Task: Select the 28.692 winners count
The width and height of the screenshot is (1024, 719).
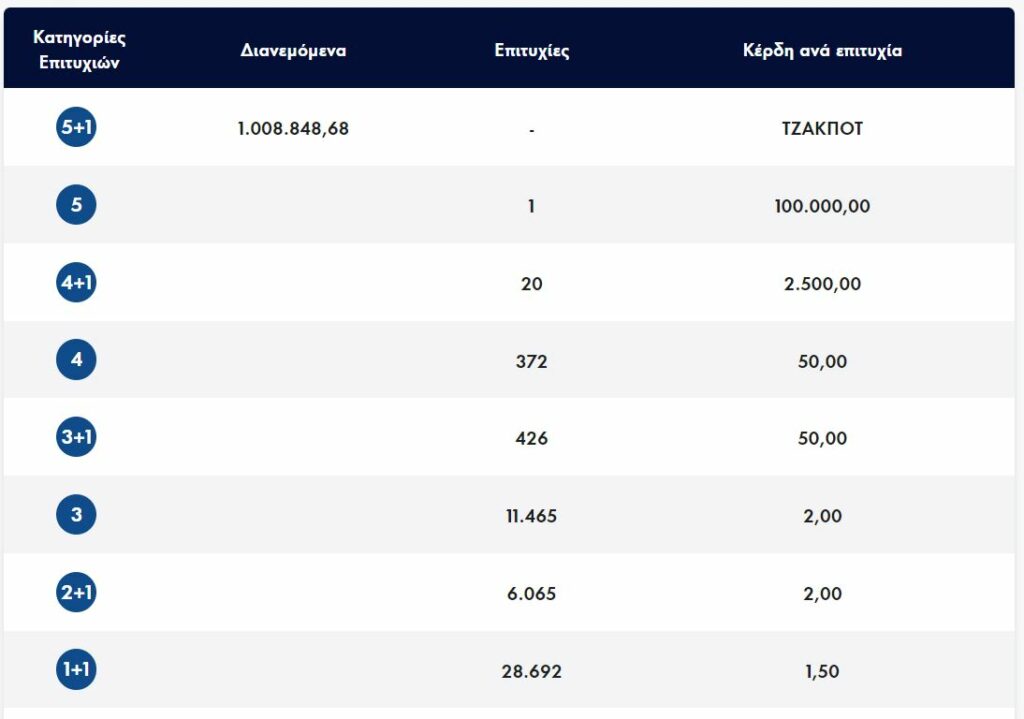Action: [x=532, y=671]
